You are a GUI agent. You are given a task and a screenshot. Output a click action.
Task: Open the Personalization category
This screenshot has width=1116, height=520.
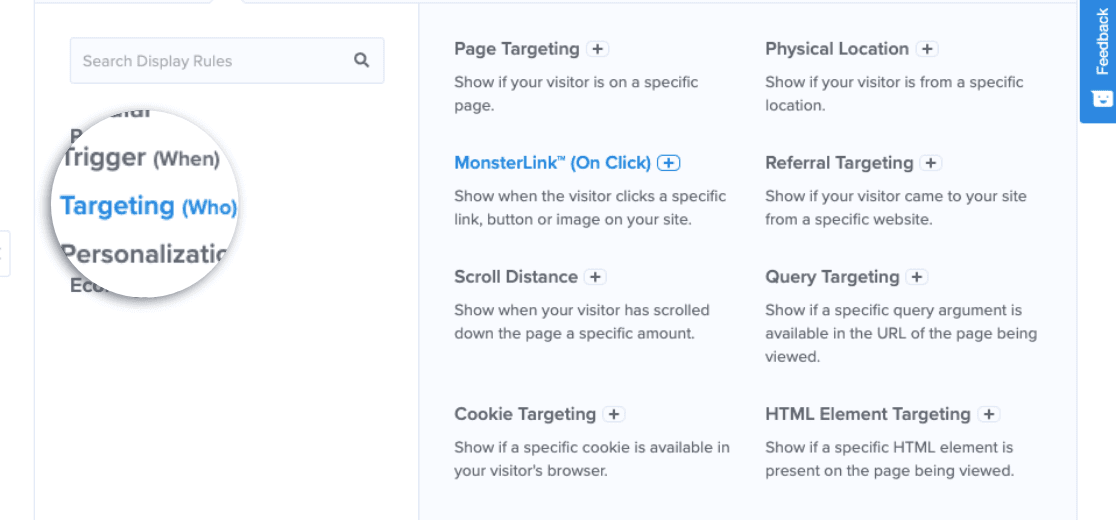point(144,253)
